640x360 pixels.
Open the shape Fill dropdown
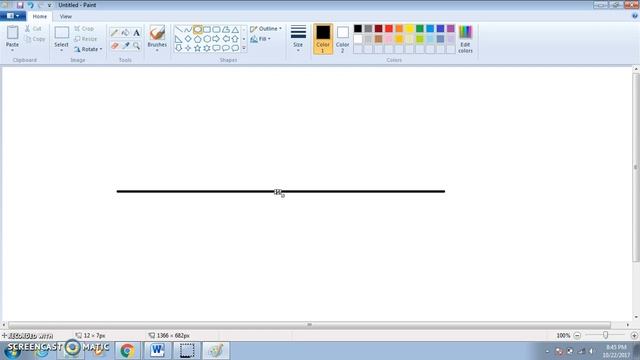[x=260, y=39]
